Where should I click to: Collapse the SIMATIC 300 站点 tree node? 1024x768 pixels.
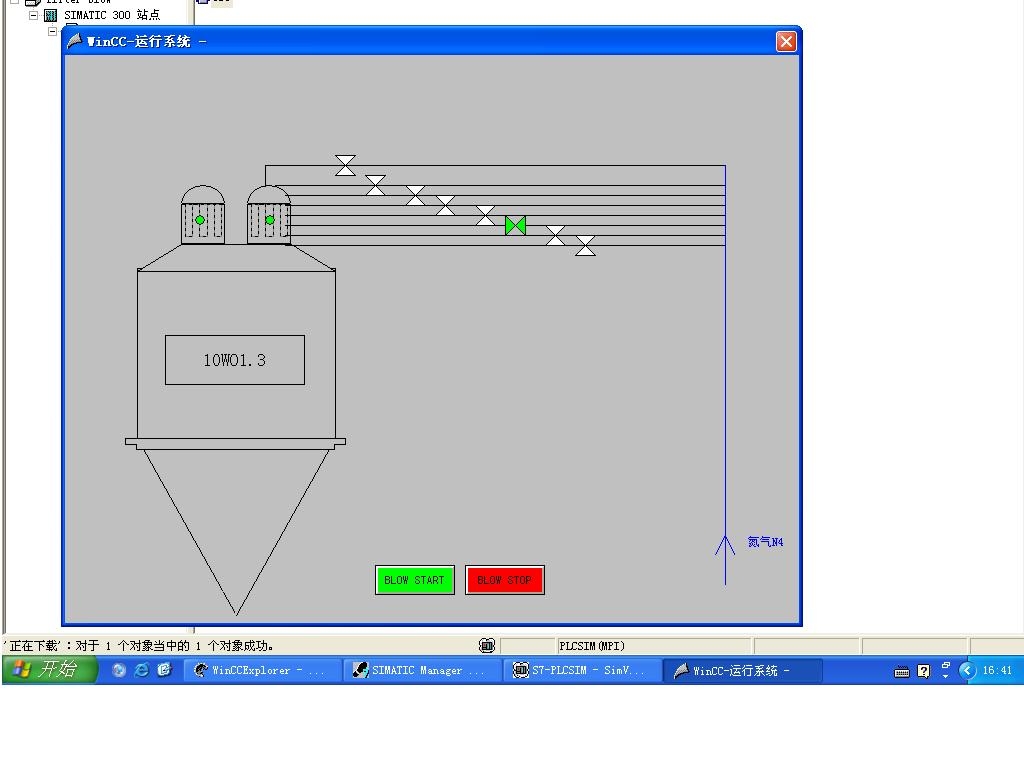pyautogui.click(x=33, y=15)
